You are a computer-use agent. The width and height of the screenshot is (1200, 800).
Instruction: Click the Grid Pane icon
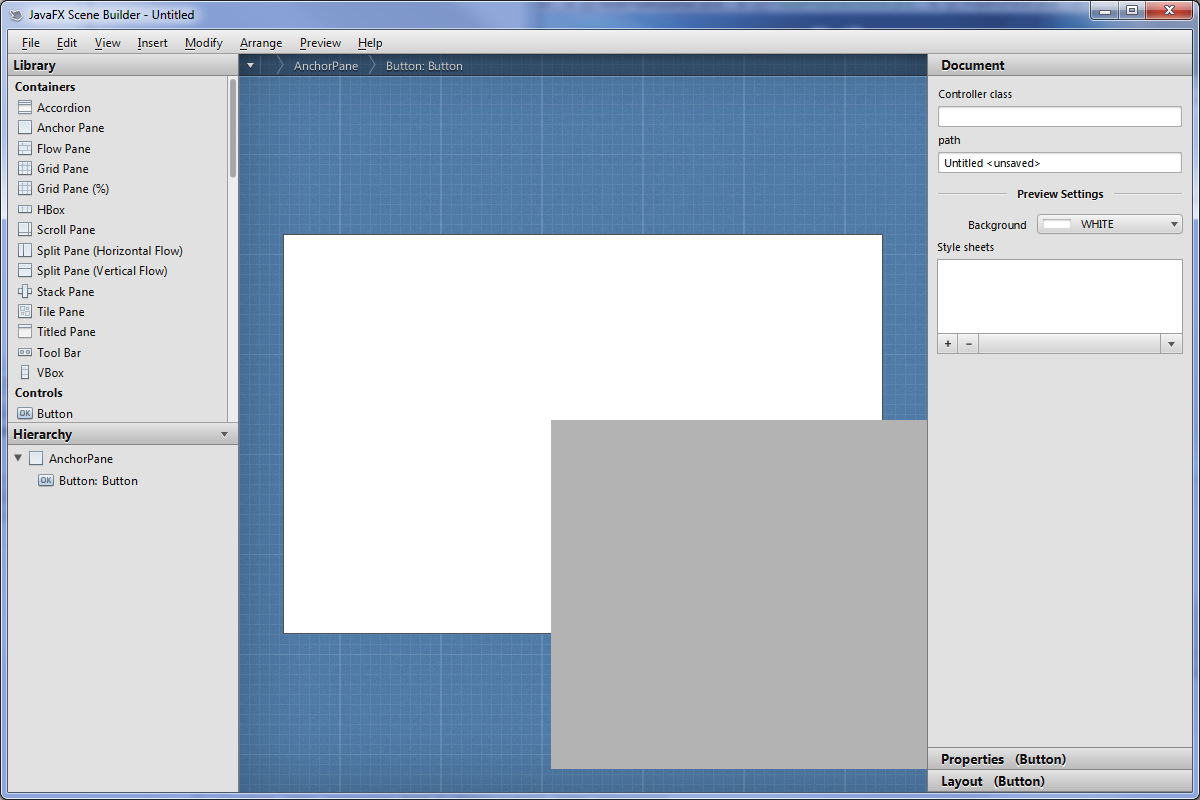click(25, 168)
